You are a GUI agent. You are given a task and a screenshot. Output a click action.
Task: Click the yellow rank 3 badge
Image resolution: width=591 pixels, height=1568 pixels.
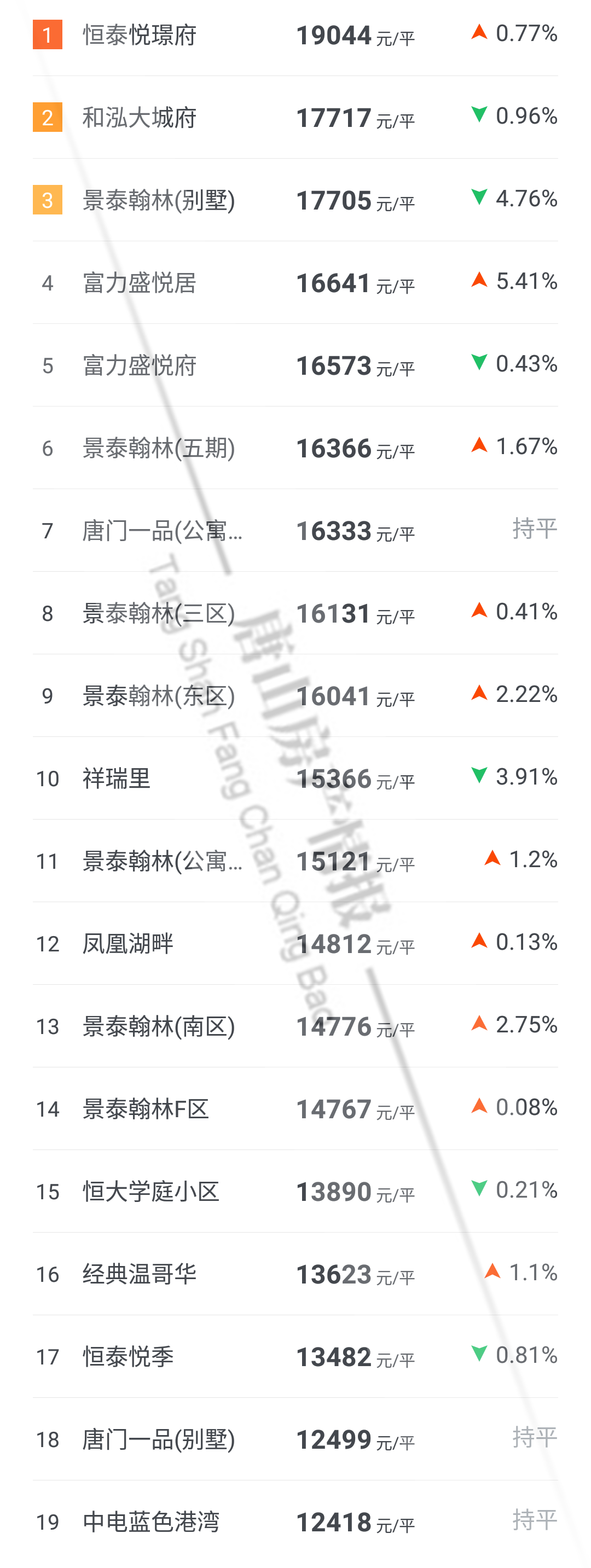pyautogui.click(x=48, y=200)
